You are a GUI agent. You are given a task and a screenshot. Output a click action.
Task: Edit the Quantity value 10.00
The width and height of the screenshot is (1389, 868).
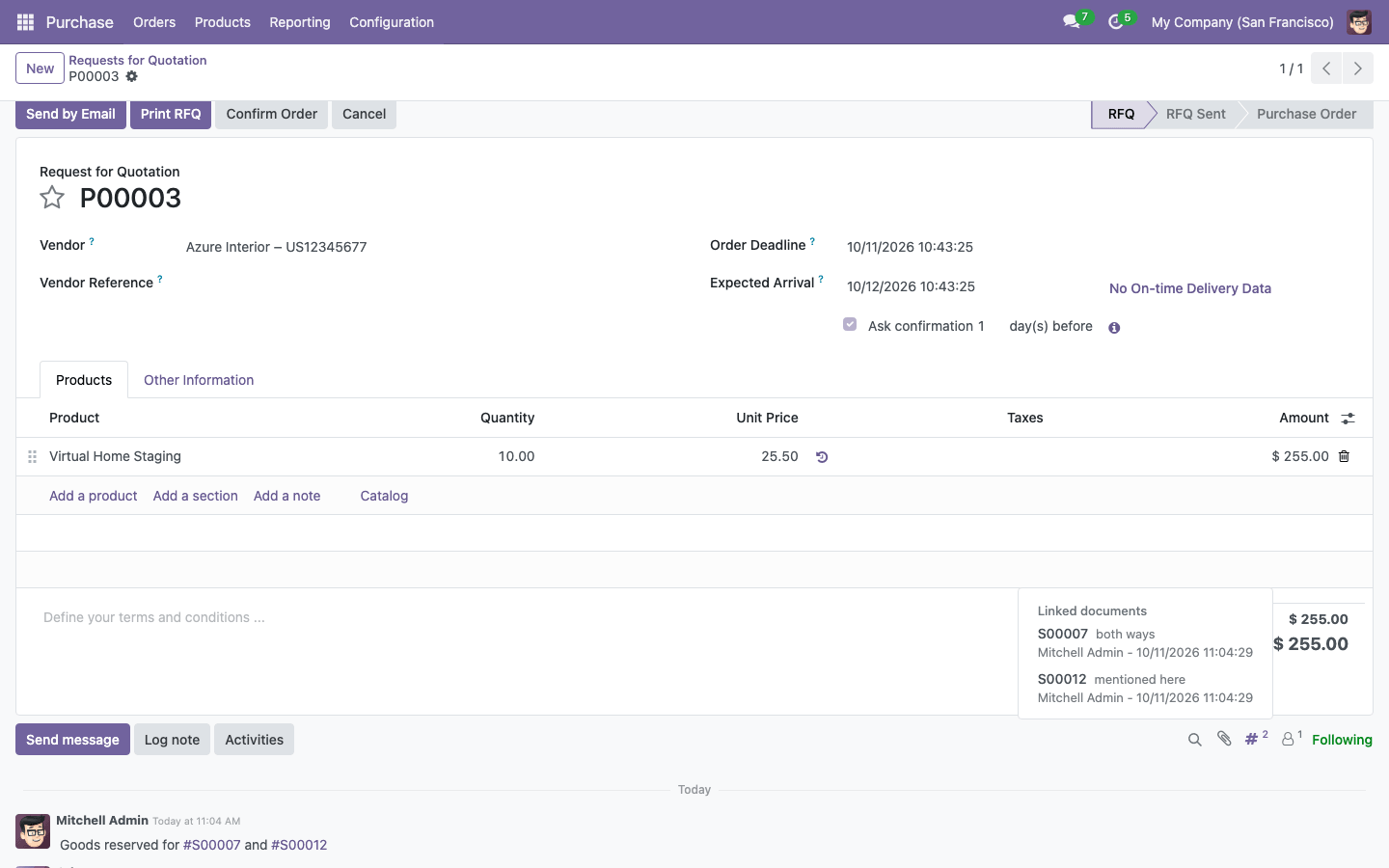[x=516, y=456]
